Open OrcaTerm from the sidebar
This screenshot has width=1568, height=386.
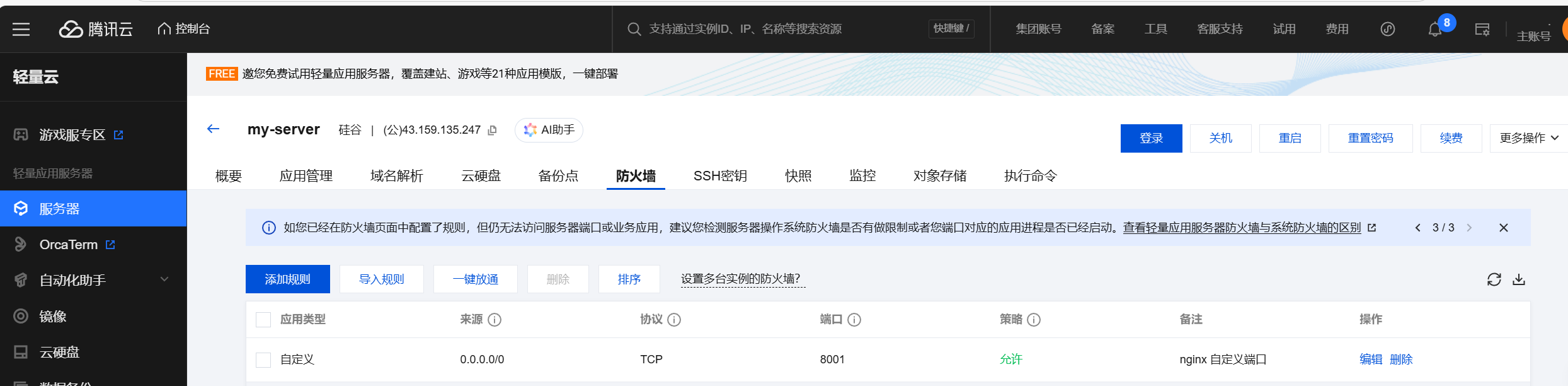[x=68, y=245]
